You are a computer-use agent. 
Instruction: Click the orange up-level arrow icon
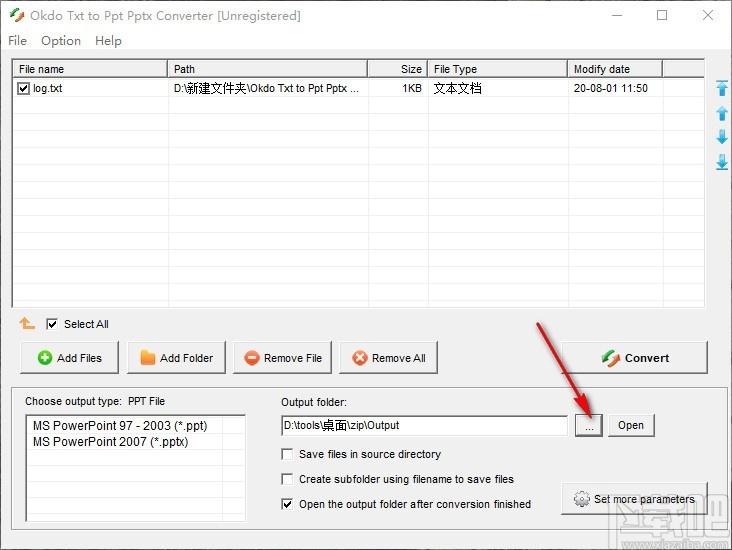[27, 323]
